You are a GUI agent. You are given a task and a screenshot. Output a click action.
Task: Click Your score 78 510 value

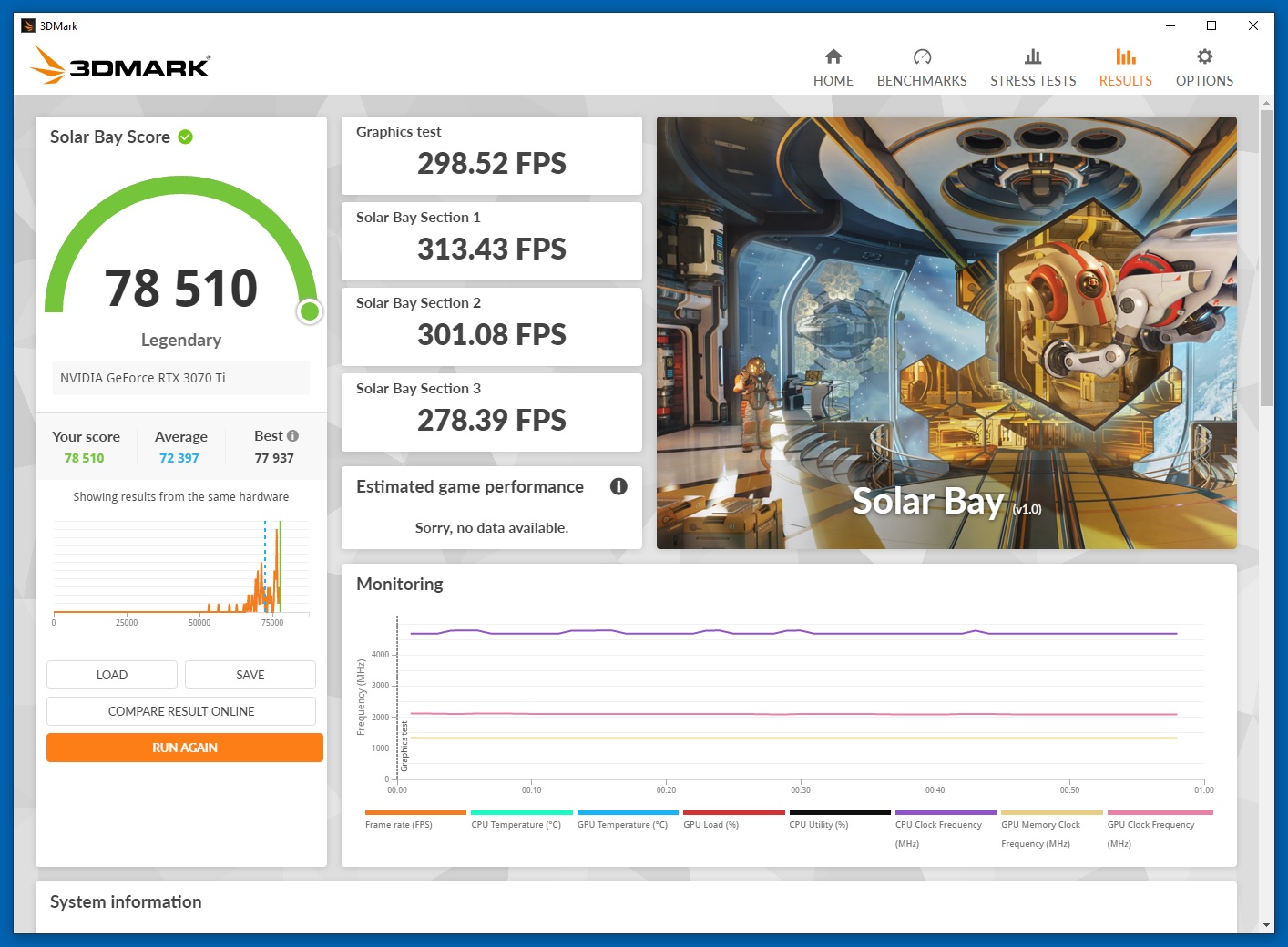point(84,458)
